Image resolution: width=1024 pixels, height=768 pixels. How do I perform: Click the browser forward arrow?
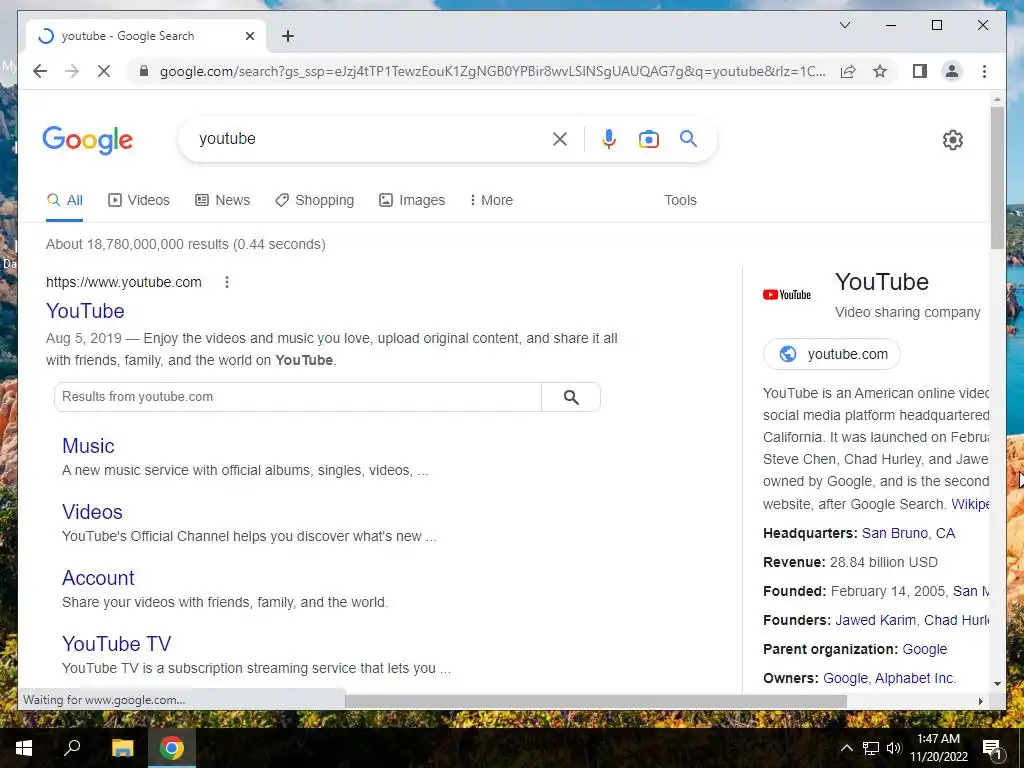pyautogui.click(x=72, y=71)
